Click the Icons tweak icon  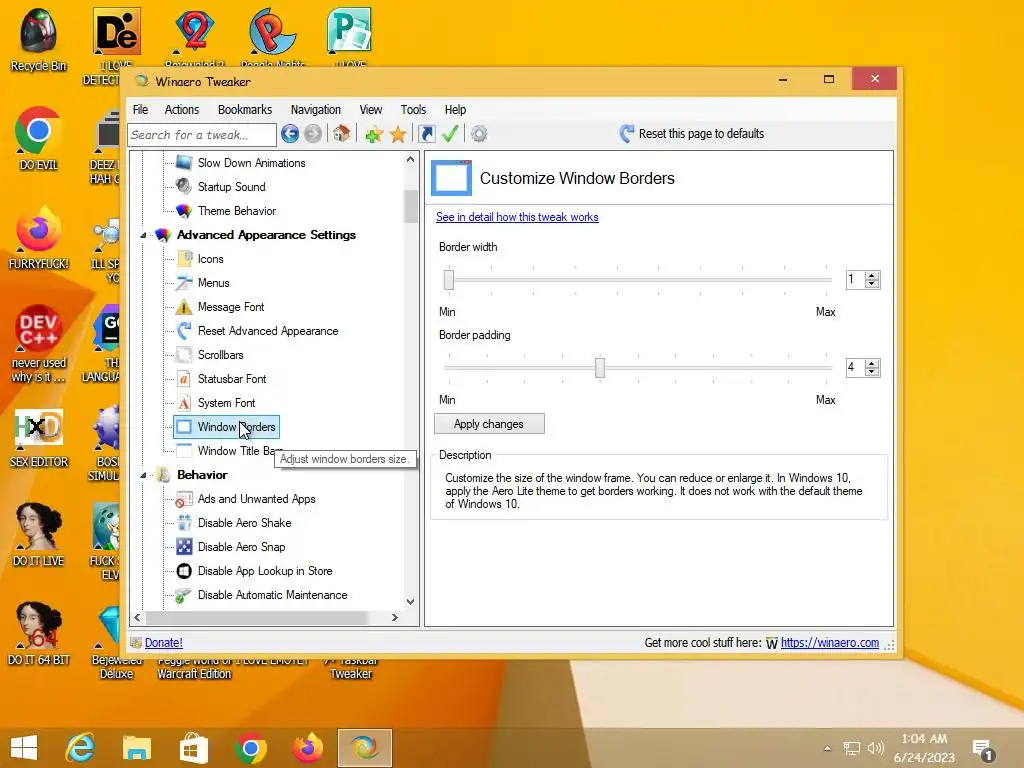point(184,259)
